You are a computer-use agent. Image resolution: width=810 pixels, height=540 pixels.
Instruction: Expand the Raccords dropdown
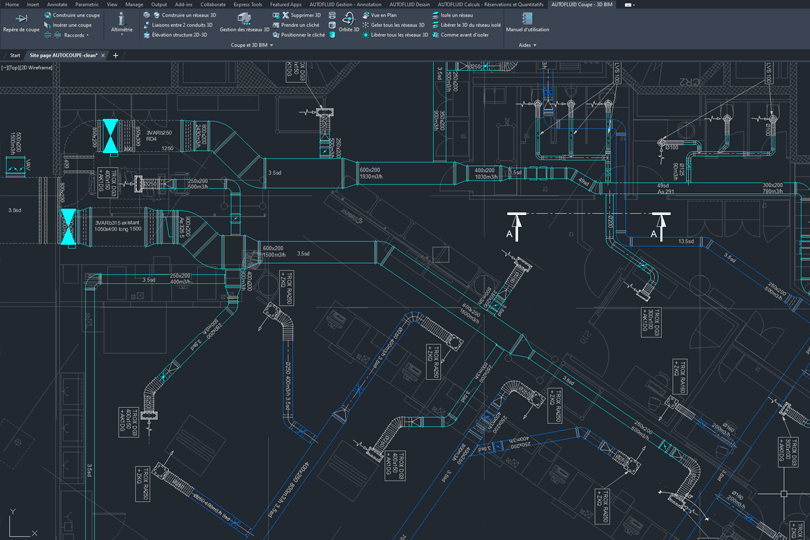click(77, 35)
